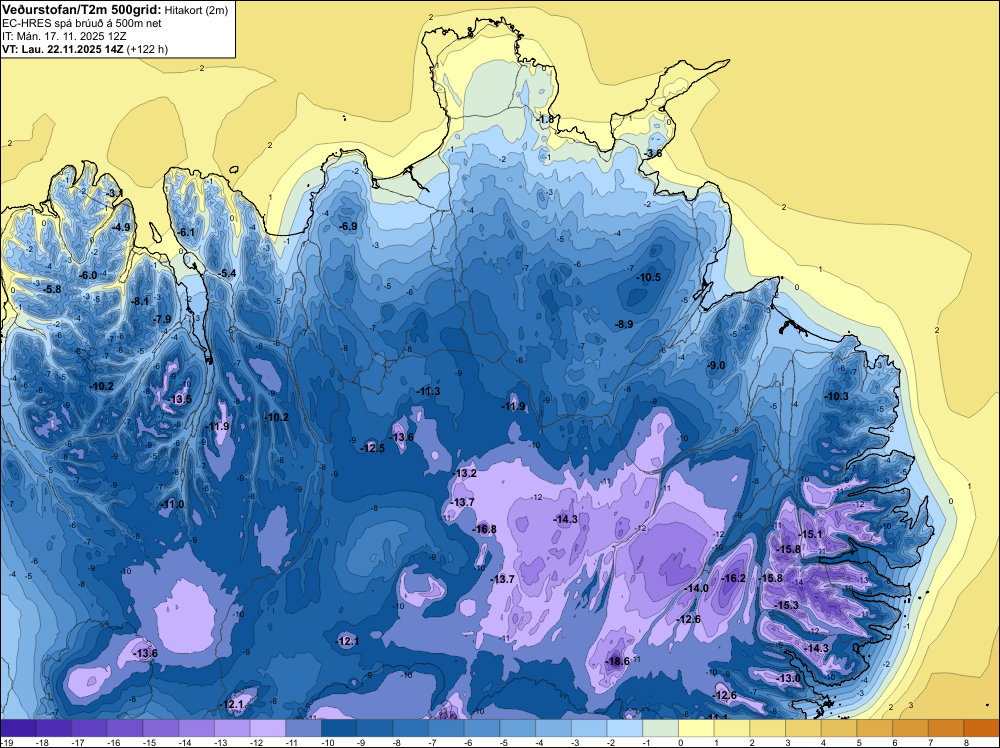Pick the legend swatch between -6 and -5
This screenshot has height=748, width=1000.
(483, 728)
